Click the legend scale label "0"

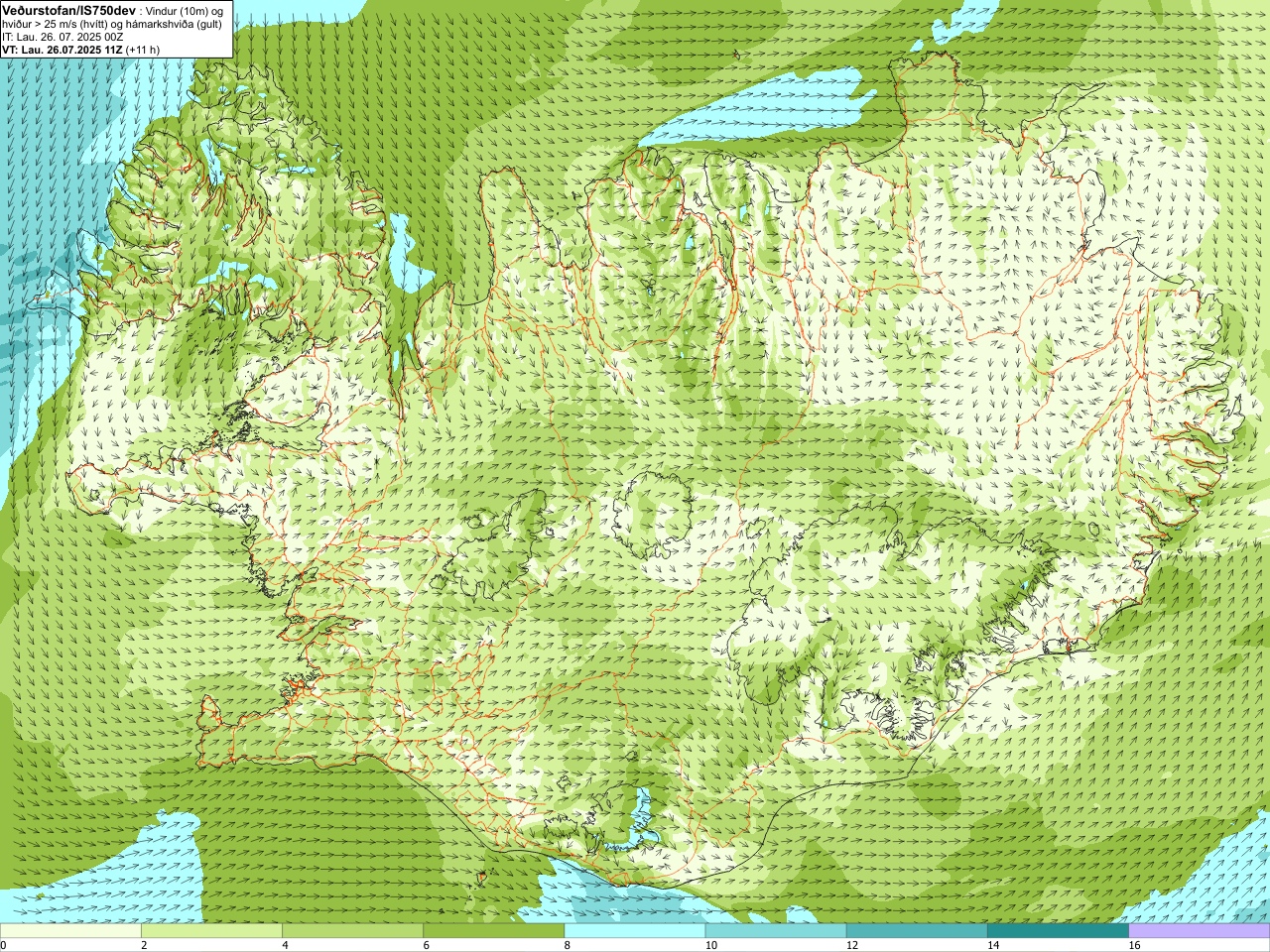[3, 946]
